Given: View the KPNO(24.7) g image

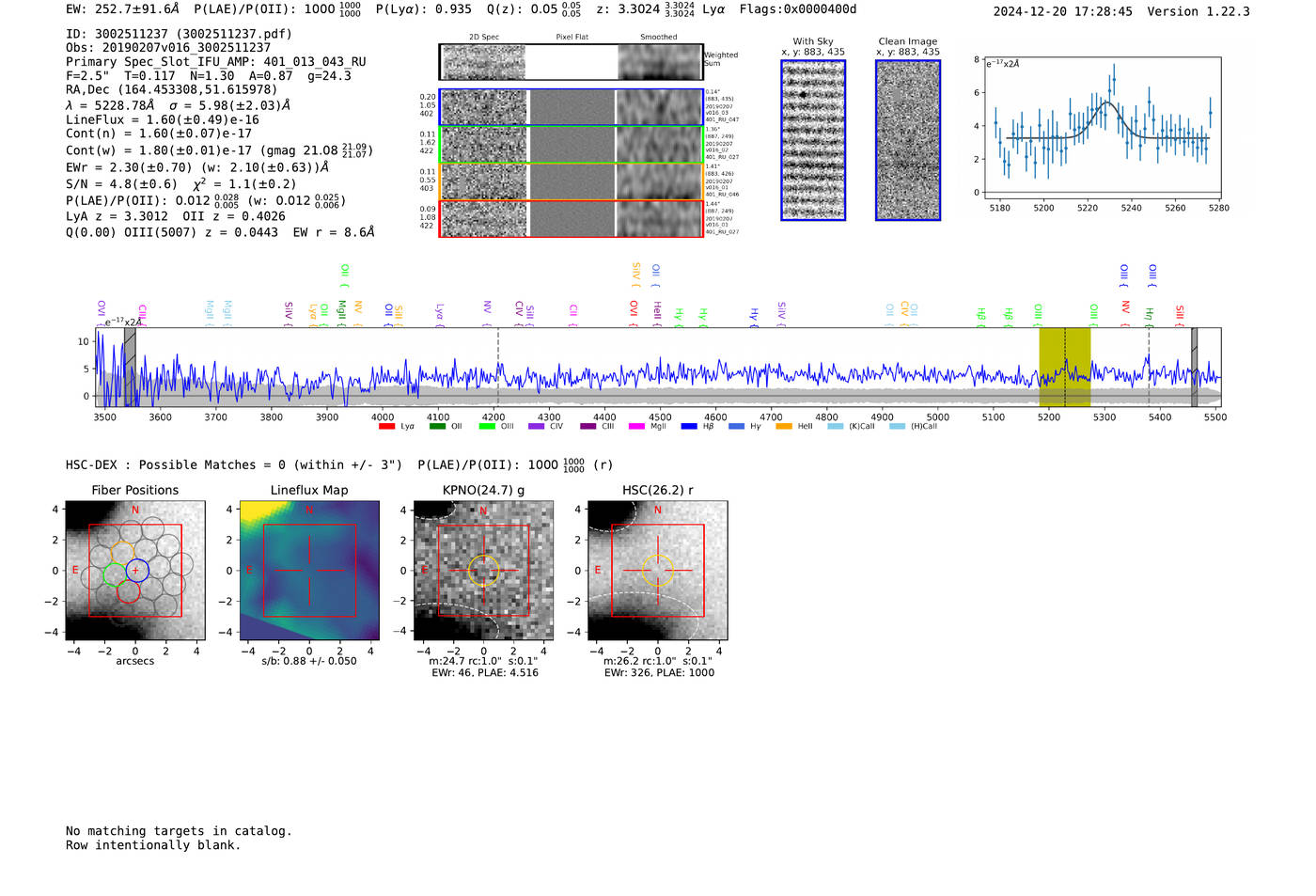Looking at the screenshot, I should coord(483,570).
